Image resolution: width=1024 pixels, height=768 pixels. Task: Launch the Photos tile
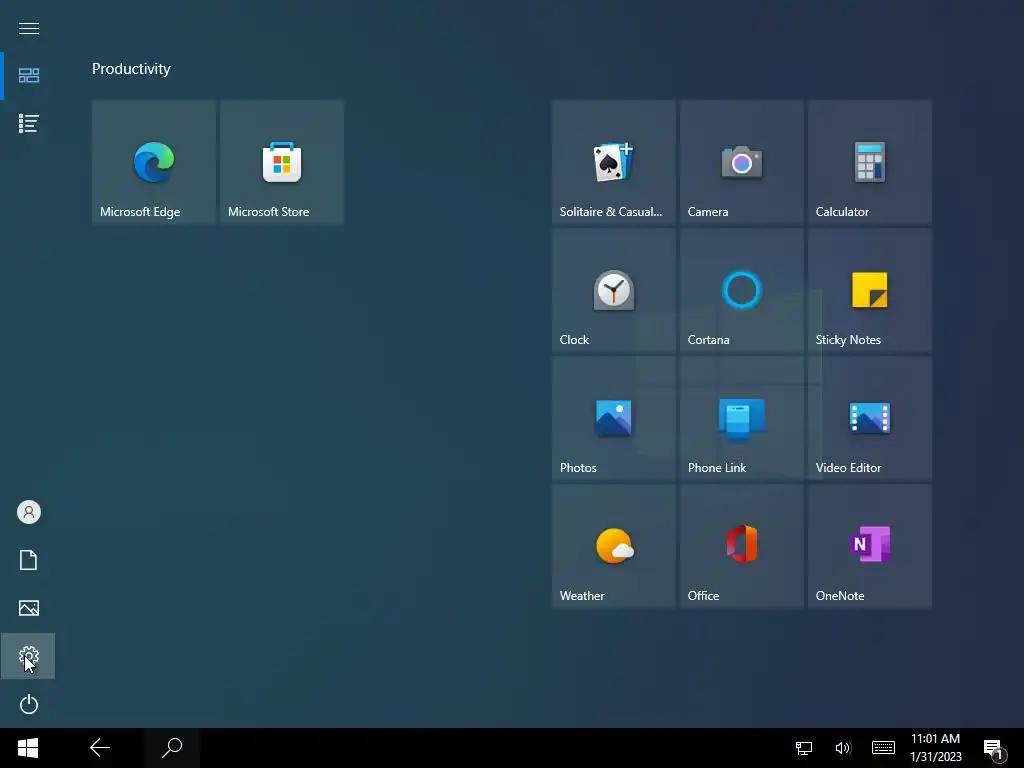tap(613, 418)
